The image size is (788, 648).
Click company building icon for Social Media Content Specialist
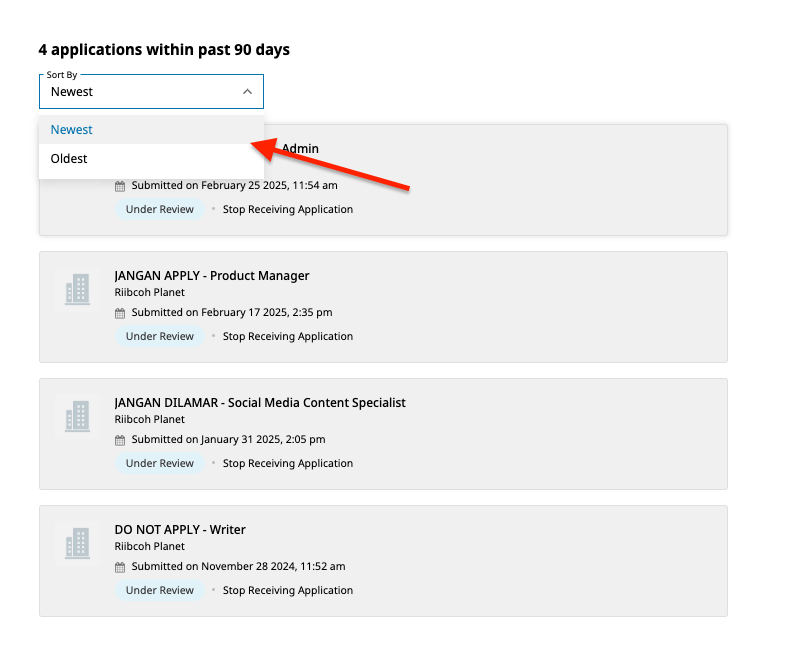(77, 417)
